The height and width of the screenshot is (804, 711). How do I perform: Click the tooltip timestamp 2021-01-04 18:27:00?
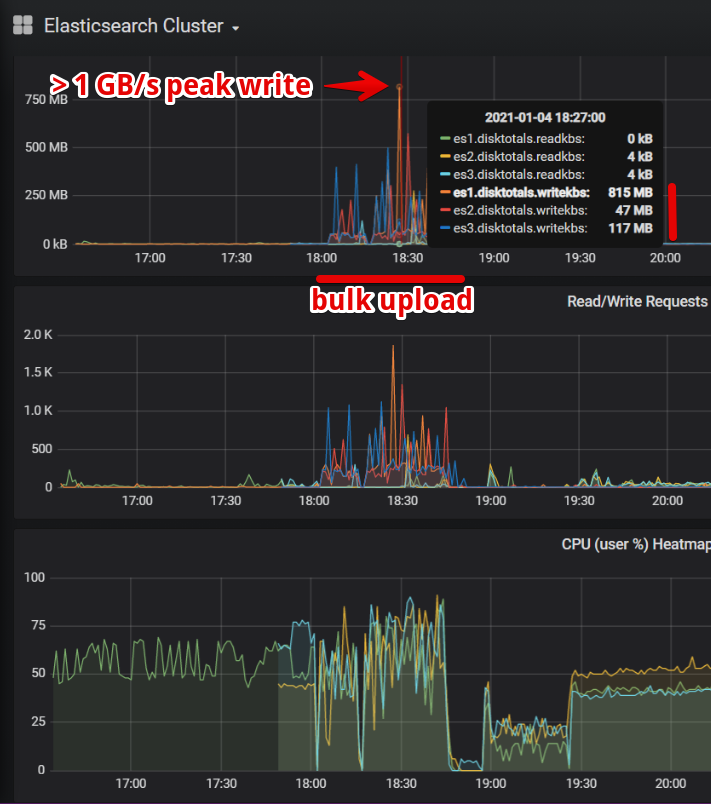point(545,117)
